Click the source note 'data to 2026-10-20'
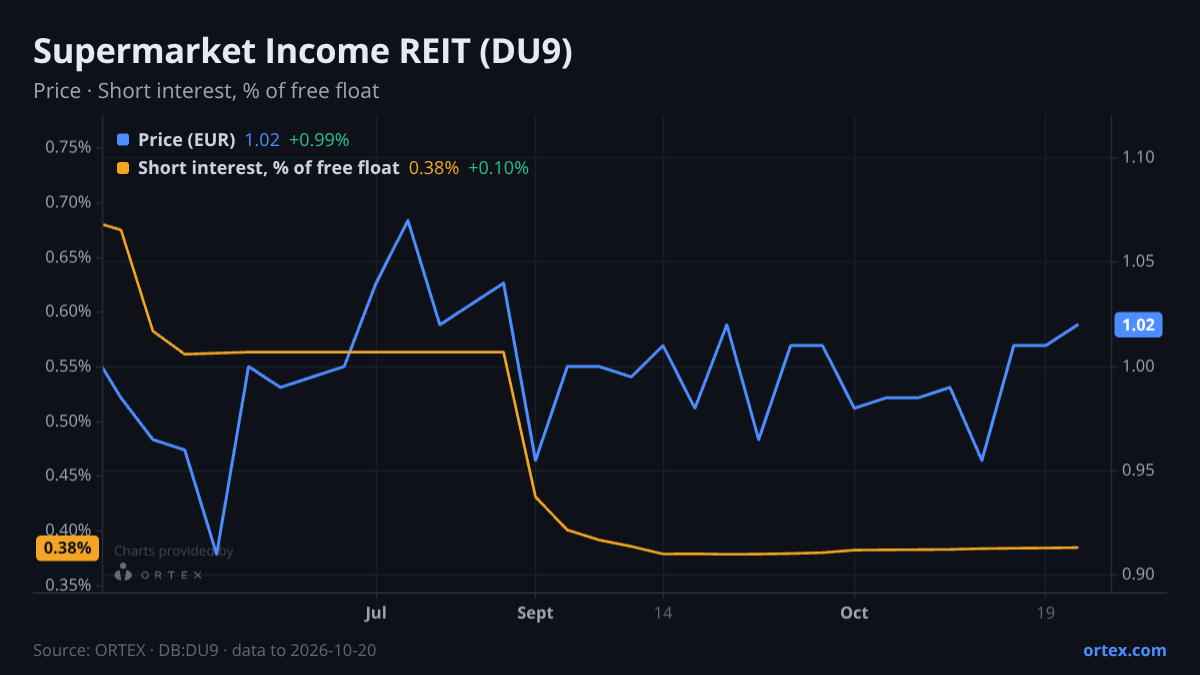Screen dimensions: 1200x675 pyautogui.click(x=304, y=650)
